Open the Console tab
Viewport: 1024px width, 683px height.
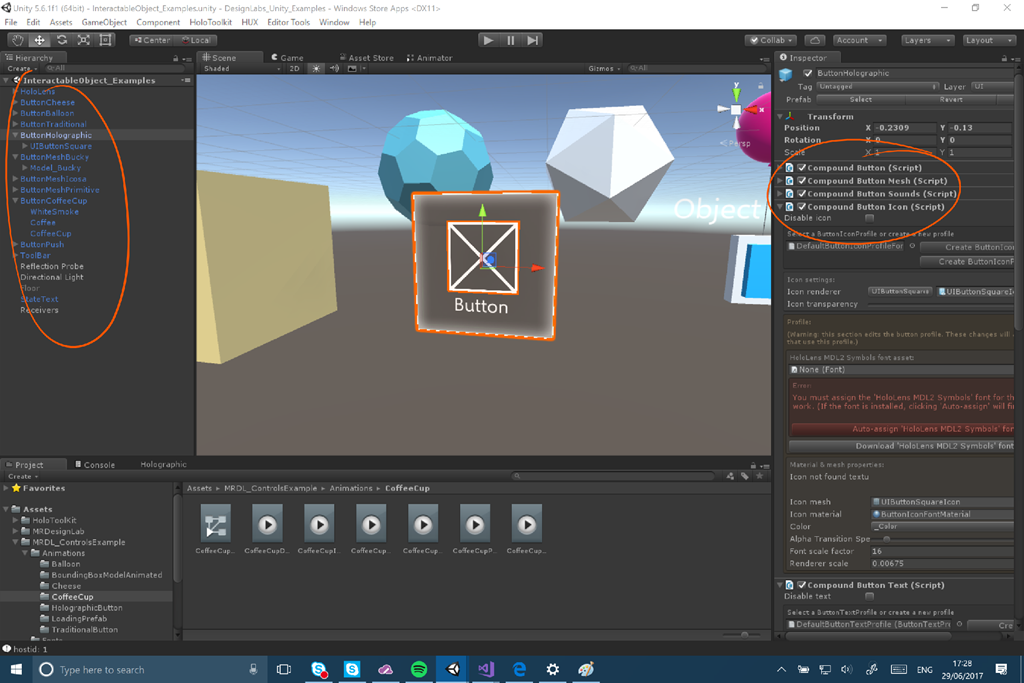pyautogui.click(x=95, y=464)
